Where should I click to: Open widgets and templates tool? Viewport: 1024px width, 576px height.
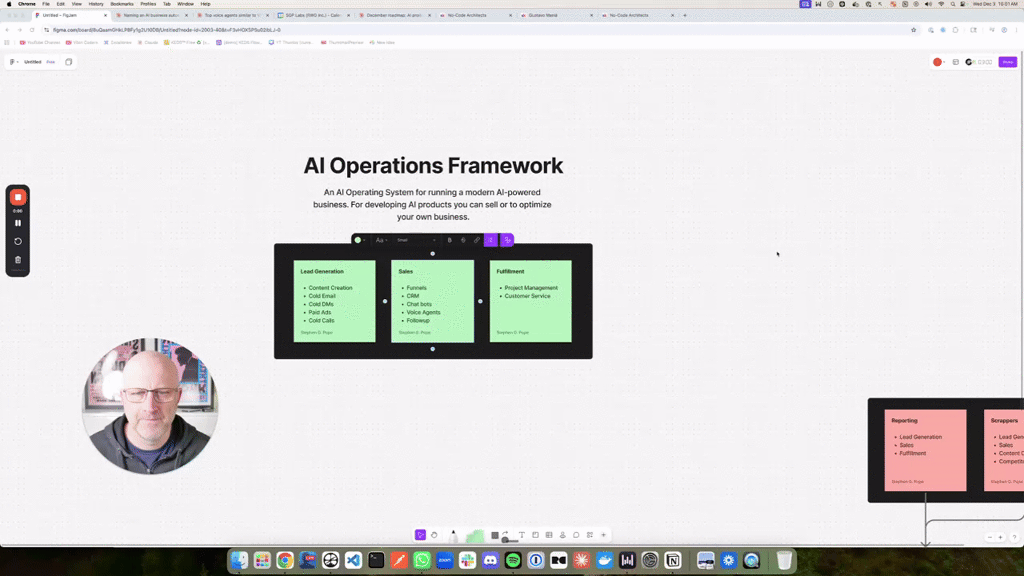[x=590, y=535]
